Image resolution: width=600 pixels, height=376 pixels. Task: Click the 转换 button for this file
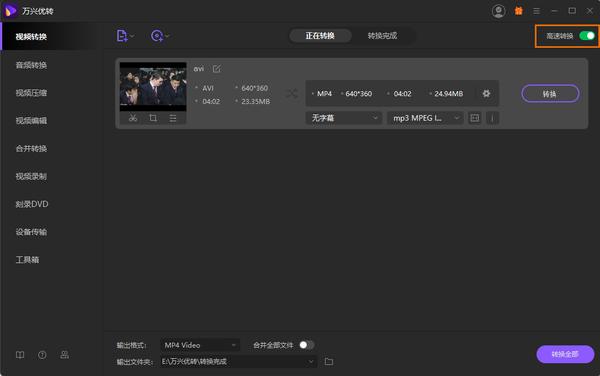550,94
